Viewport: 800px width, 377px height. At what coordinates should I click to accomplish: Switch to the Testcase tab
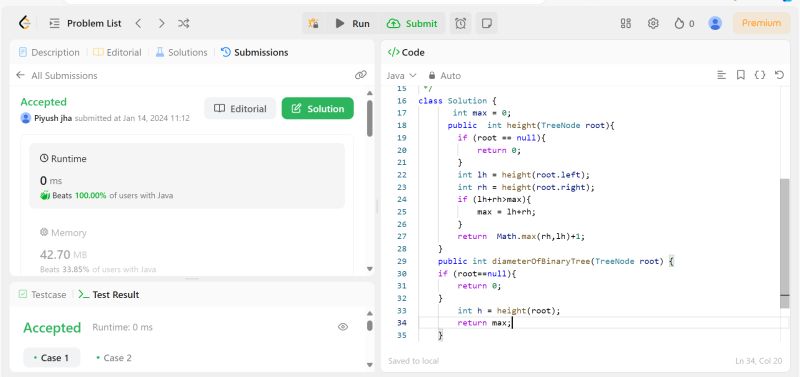click(43, 294)
